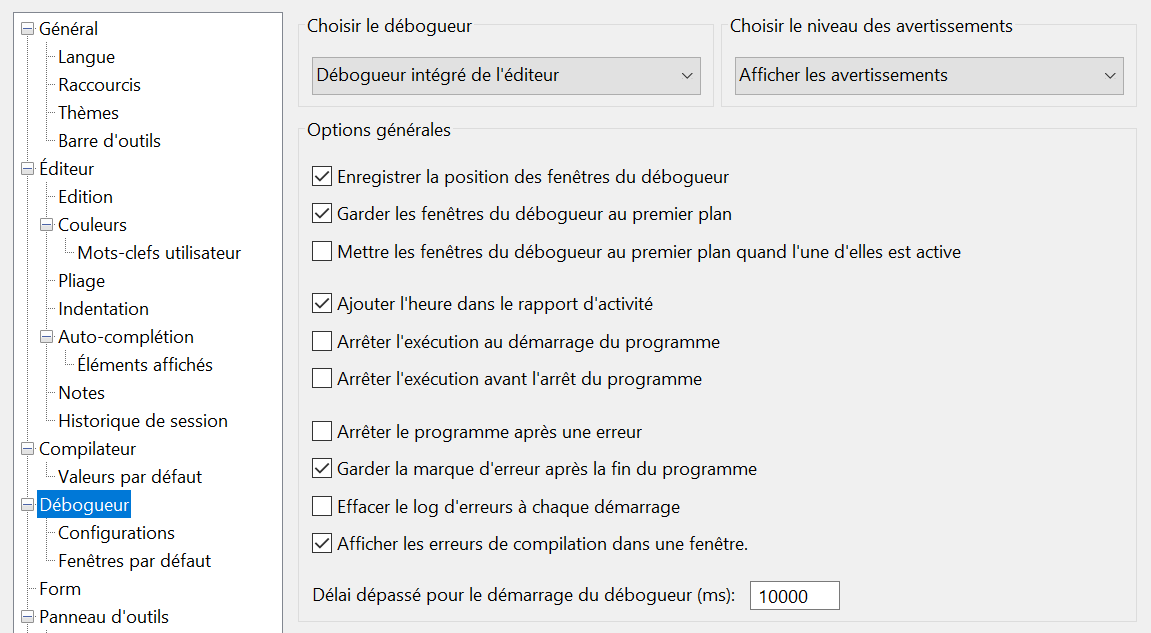
Task: Enable Arrêter l'exécution au démarrage du programme
Action: [322, 341]
